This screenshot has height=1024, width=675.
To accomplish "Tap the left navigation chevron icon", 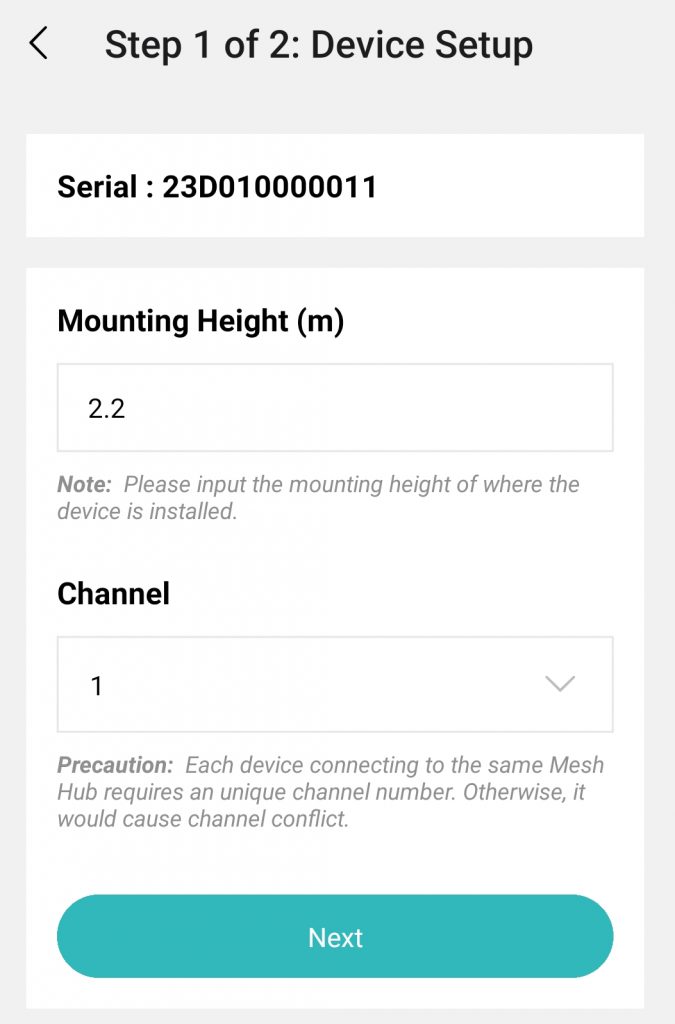I will click(38, 44).
